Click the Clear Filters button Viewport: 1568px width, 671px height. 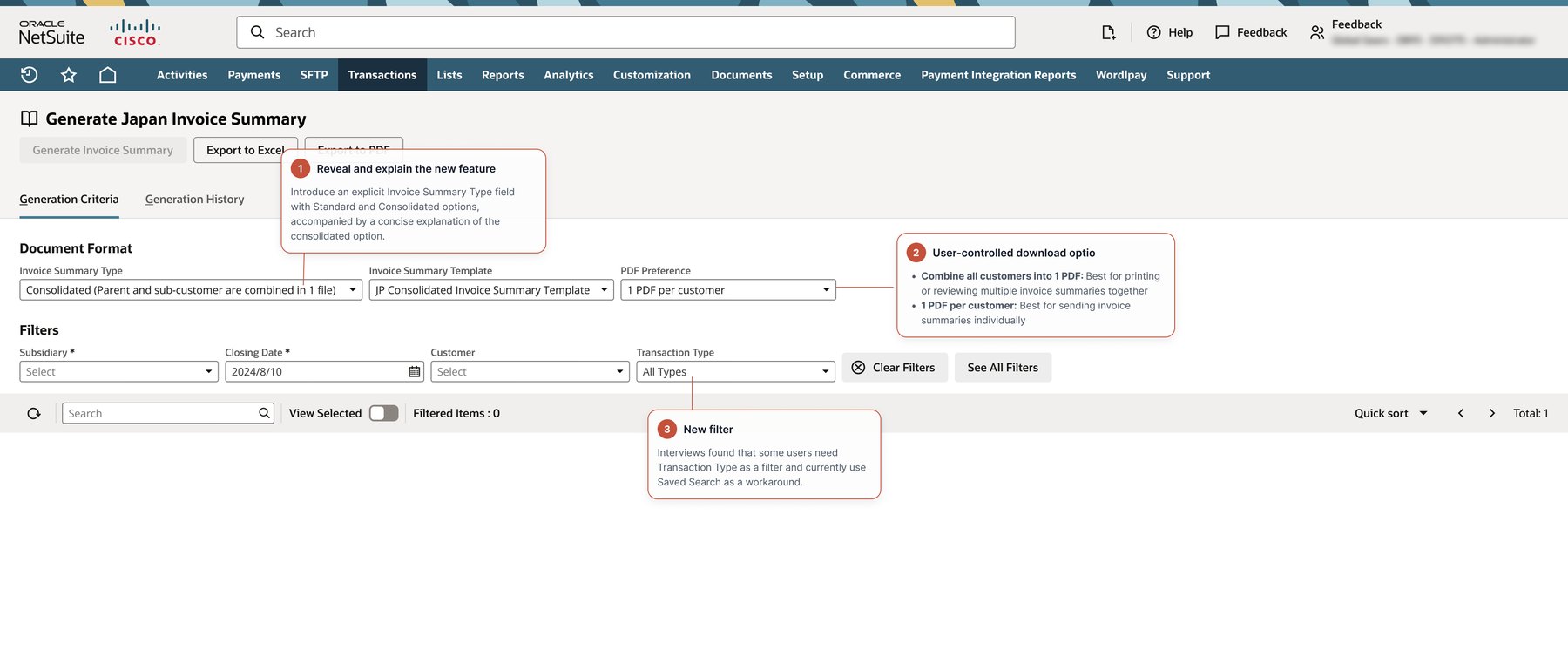(x=895, y=368)
